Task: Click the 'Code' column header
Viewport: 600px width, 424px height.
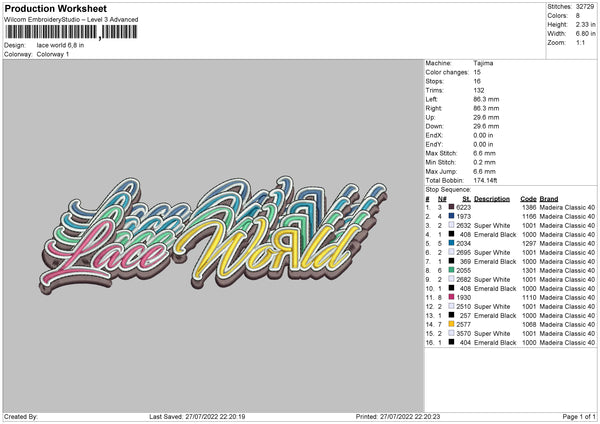Action: coord(528,199)
